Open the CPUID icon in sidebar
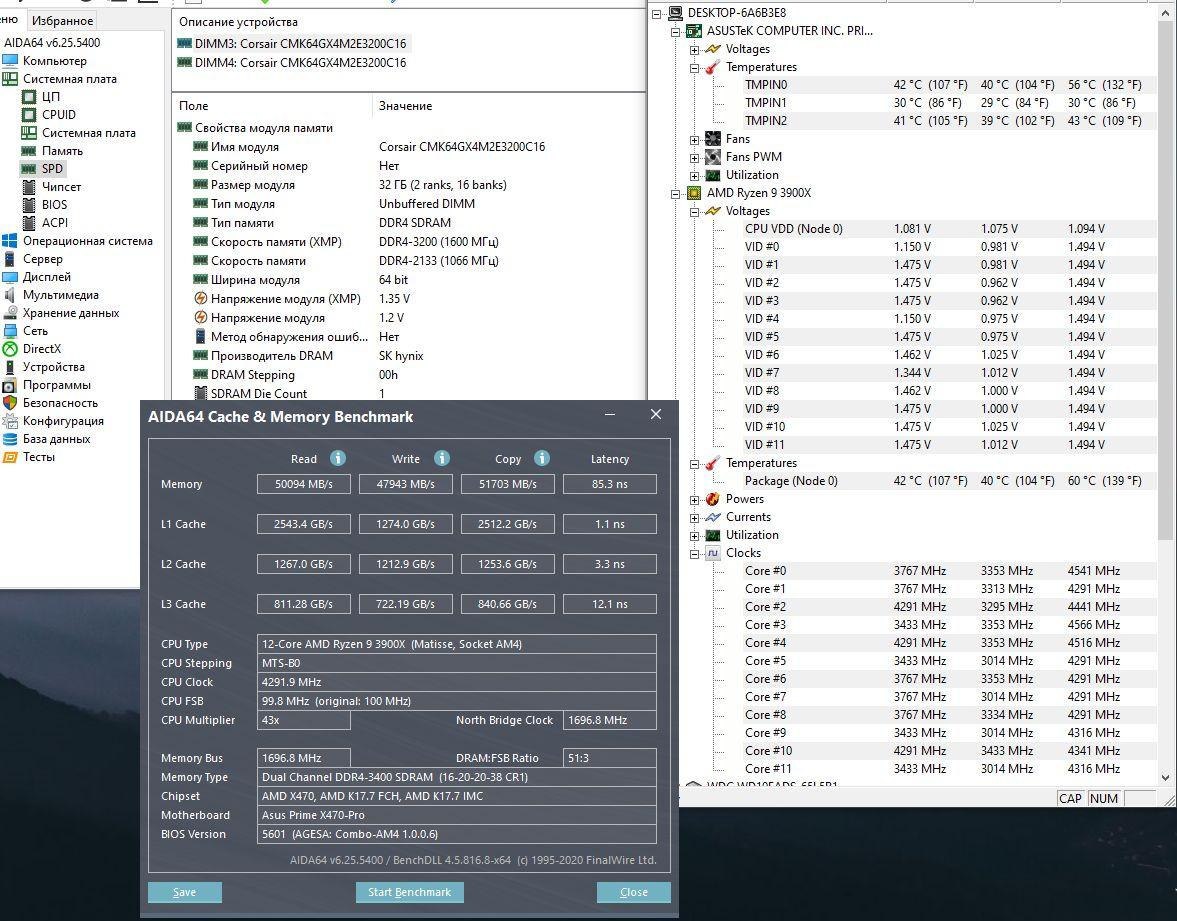The image size is (1177, 921). click(x=29, y=115)
